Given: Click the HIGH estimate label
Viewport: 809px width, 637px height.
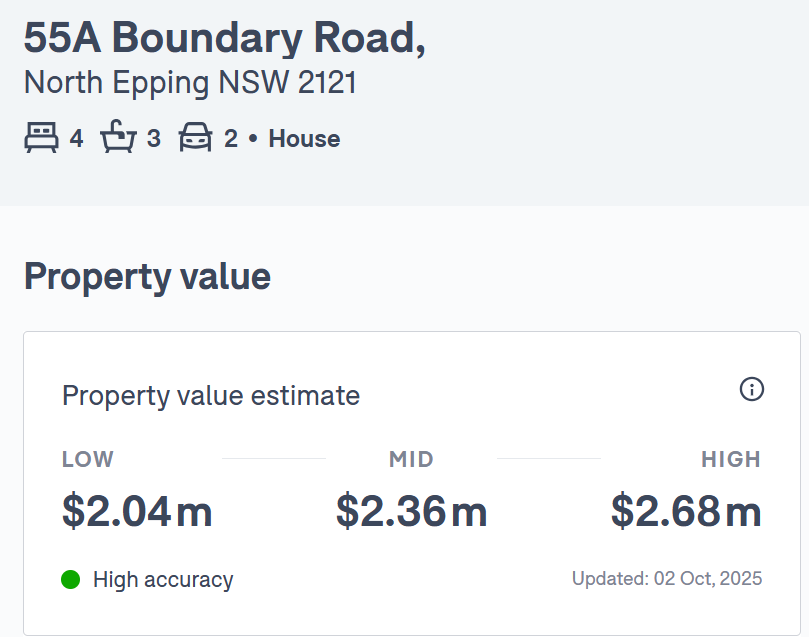Looking at the screenshot, I should (731, 460).
